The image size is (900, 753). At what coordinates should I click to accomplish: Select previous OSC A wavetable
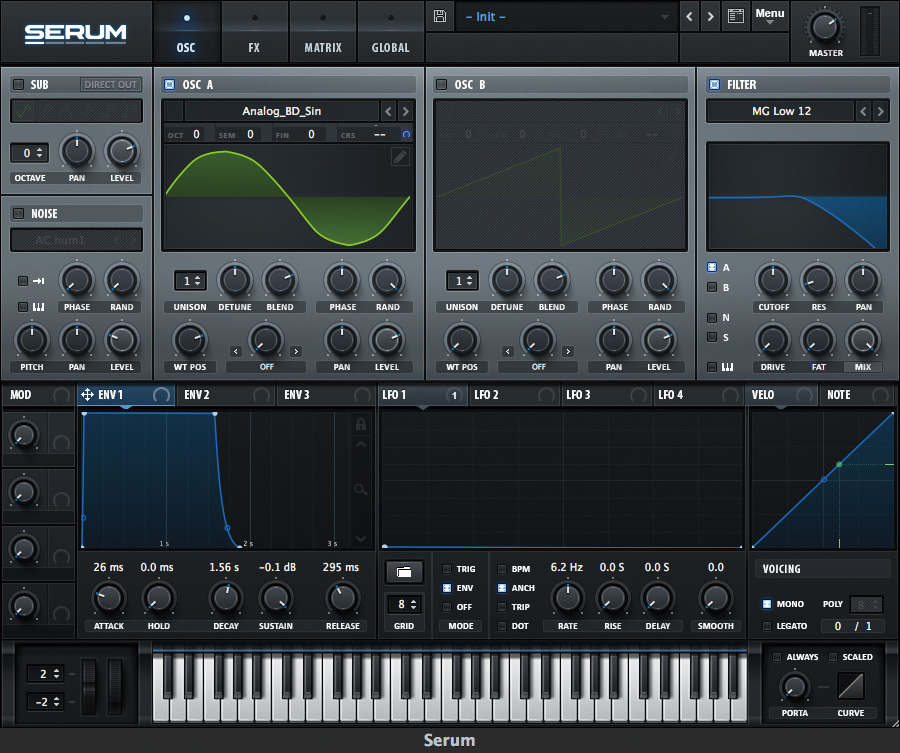click(389, 111)
